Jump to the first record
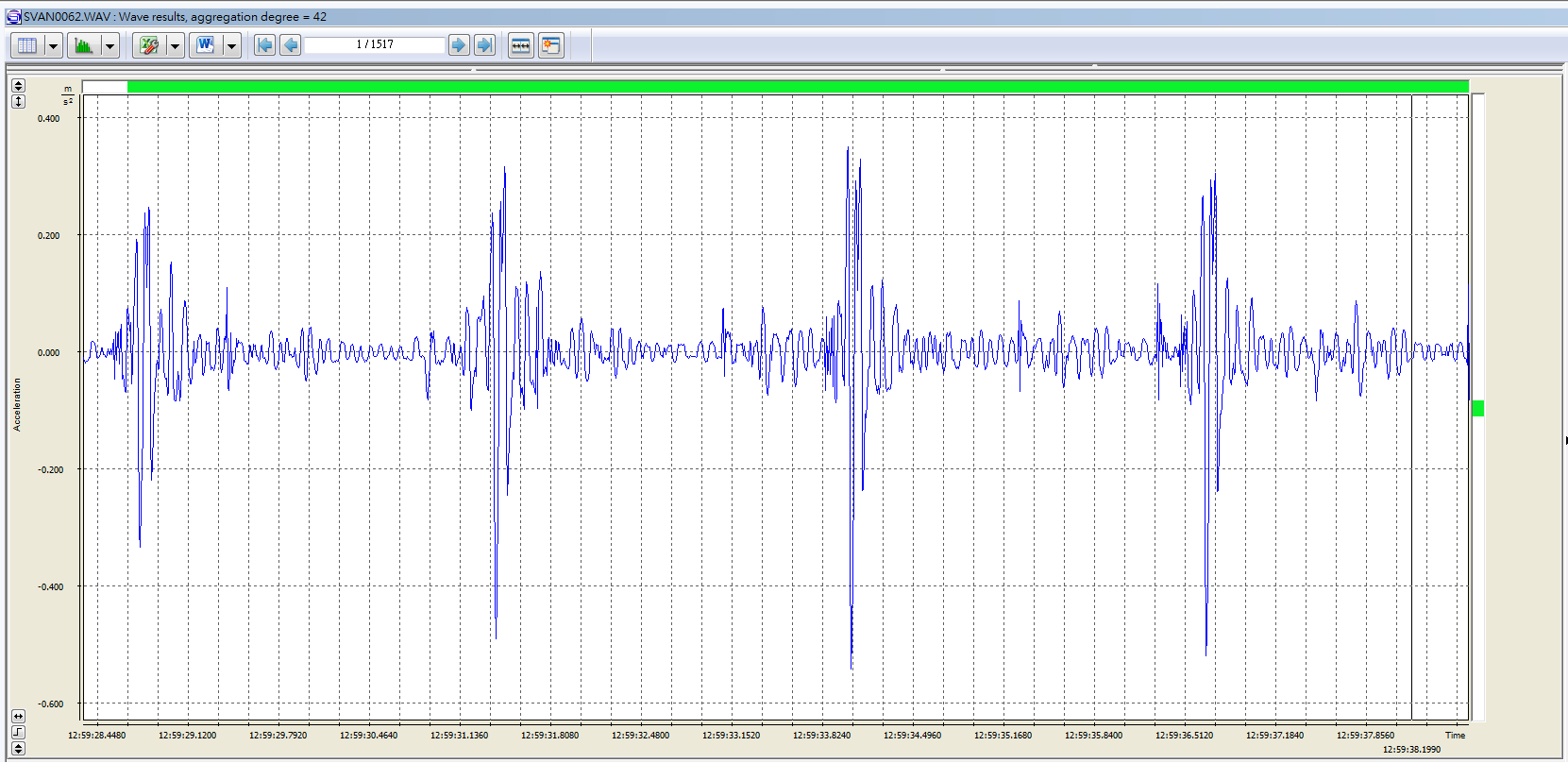This screenshot has height=763, width=1568. pyautogui.click(x=265, y=44)
